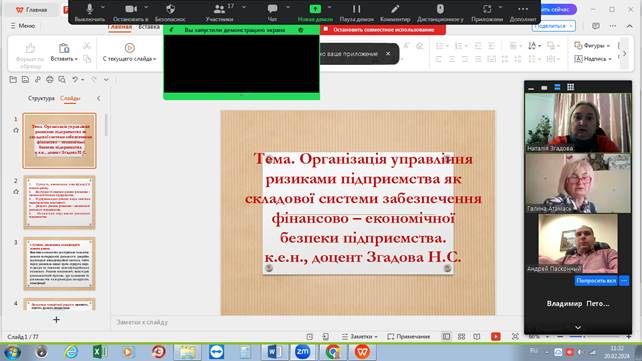The height and width of the screenshot is (361, 642).
Task: Switch to slide sorter view
Action: [461, 336]
